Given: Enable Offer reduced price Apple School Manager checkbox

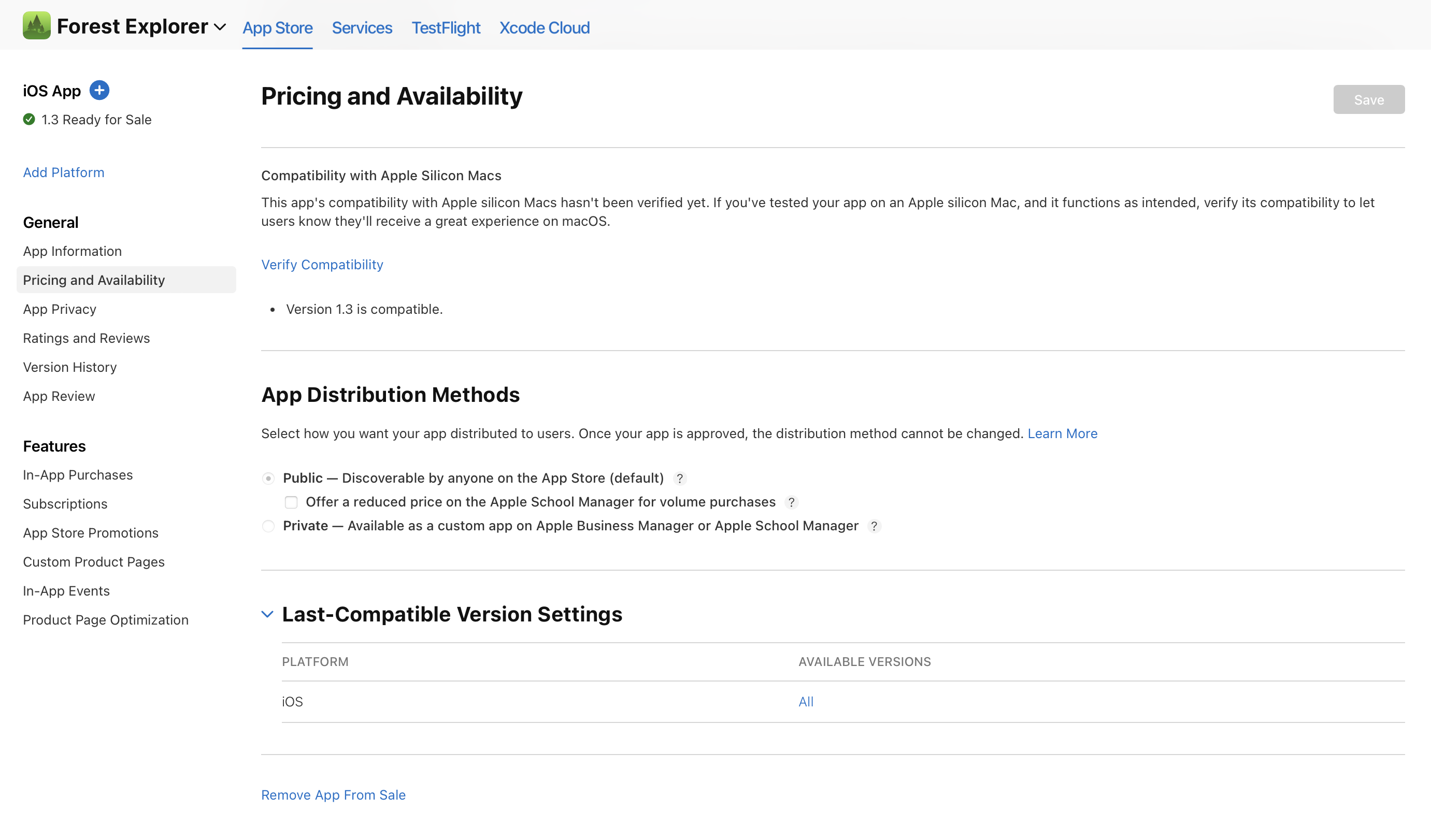Looking at the screenshot, I should (290, 502).
